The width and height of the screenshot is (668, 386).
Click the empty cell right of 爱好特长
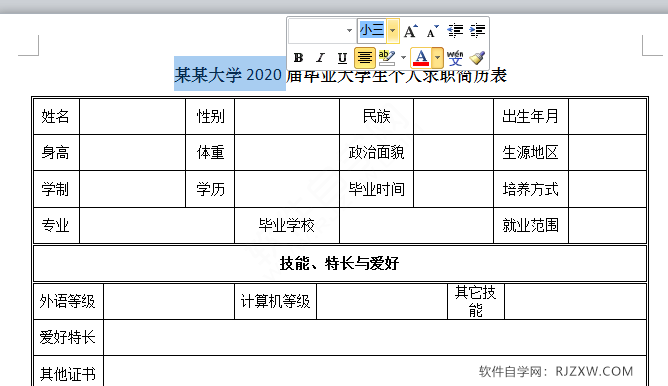375,337
